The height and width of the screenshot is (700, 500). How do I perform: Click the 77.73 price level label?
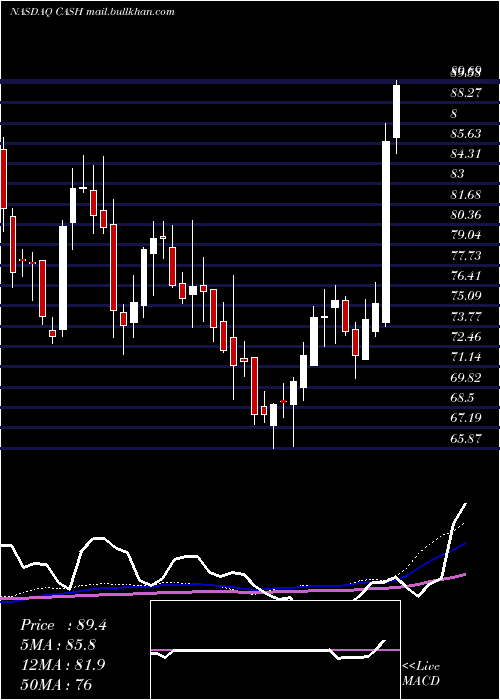(467, 256)
